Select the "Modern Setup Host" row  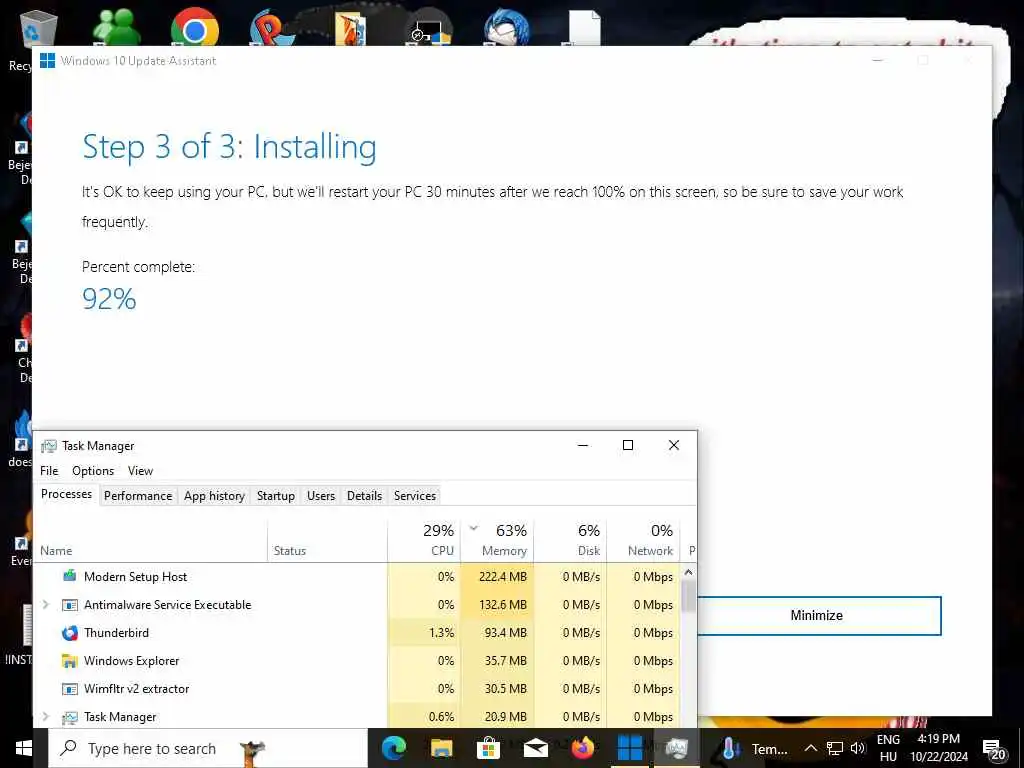coord(357,577)
